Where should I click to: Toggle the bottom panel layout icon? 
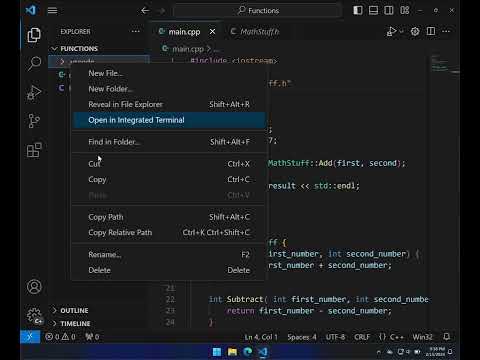tap(373, 10)
